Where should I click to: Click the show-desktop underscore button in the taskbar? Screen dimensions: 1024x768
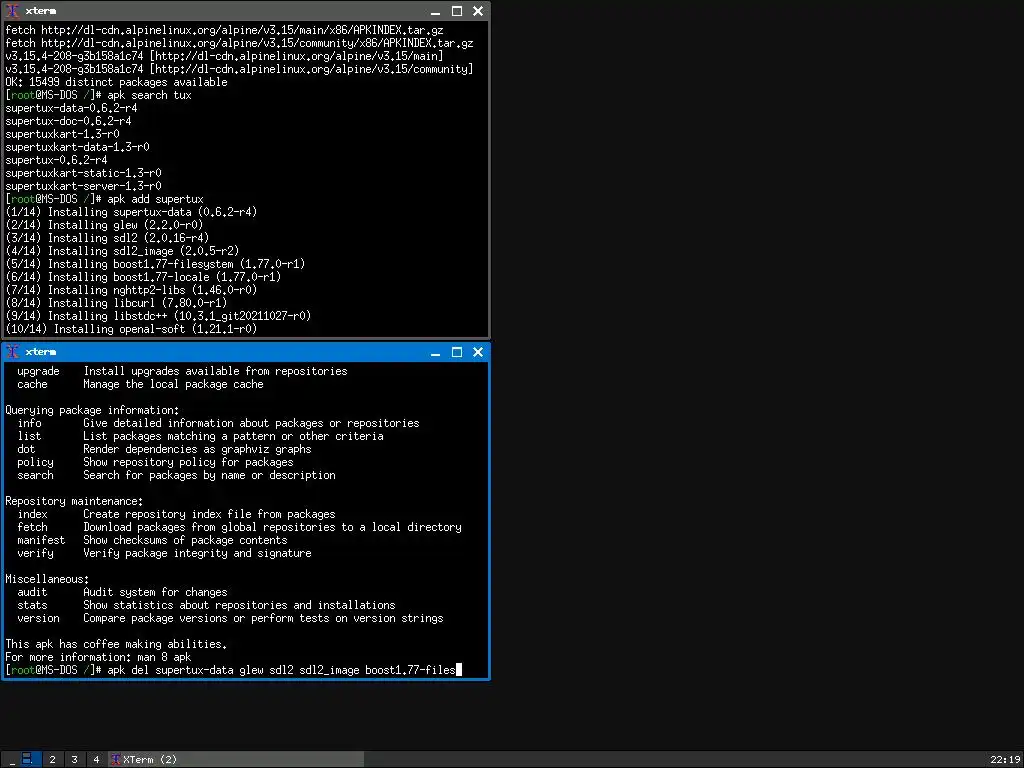click(x=12, y=760)
